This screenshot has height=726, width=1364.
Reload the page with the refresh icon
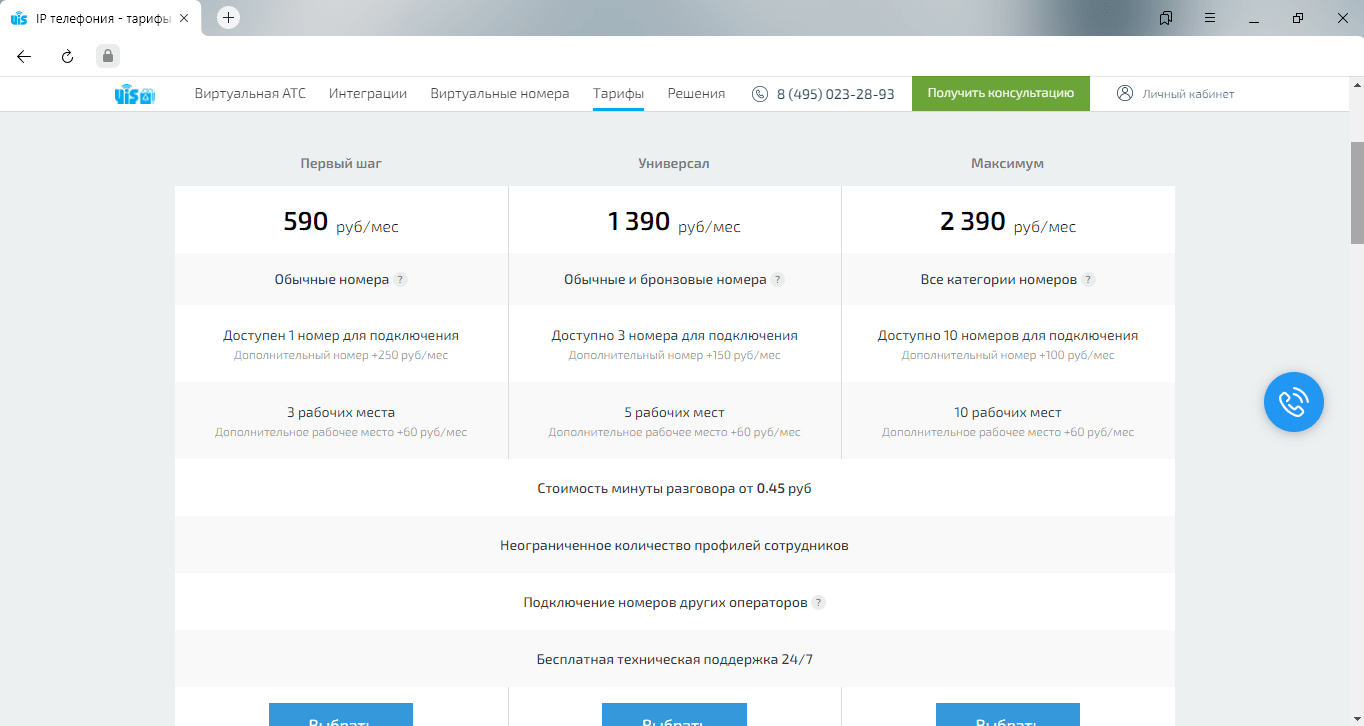[x=67, y=56]
